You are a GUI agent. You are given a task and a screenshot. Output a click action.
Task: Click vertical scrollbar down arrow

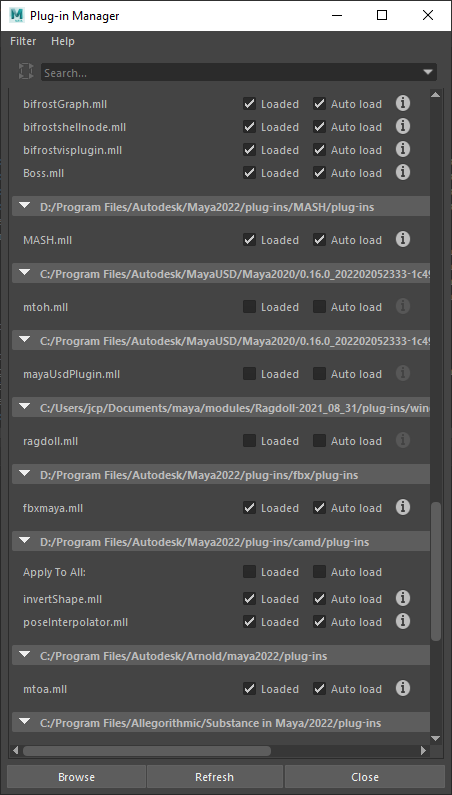(x=435, y=738)
